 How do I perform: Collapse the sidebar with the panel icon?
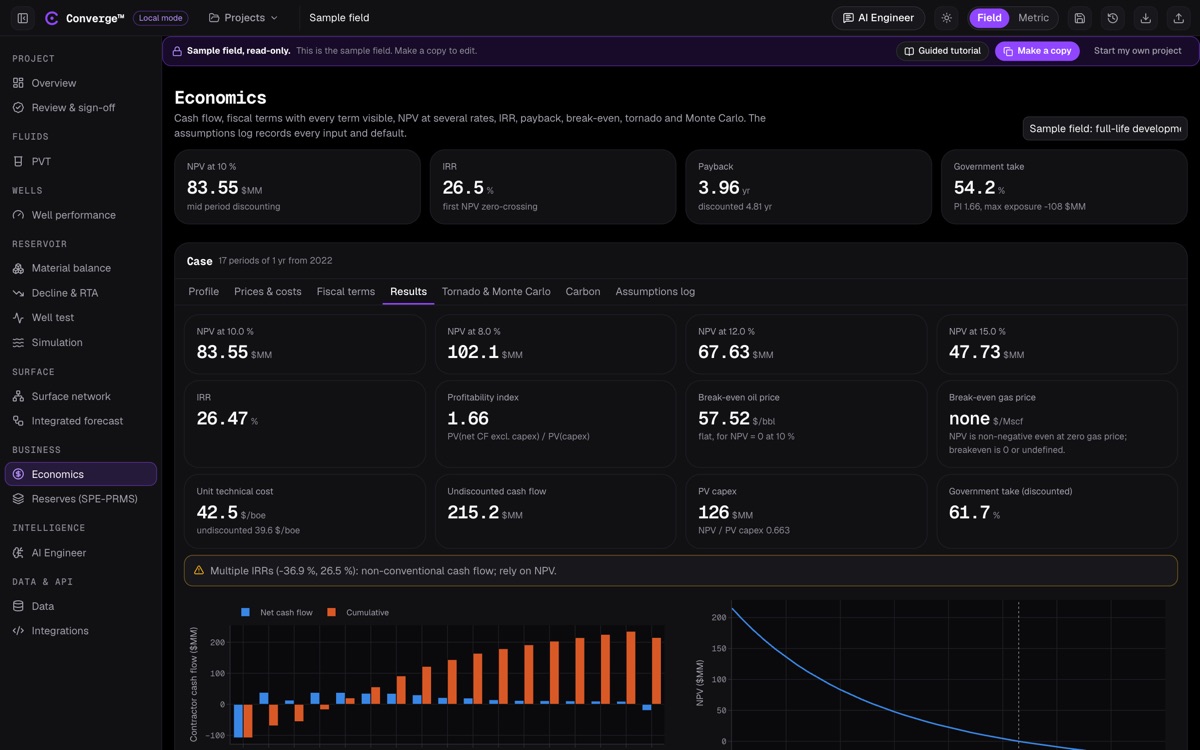click(23, 18)
